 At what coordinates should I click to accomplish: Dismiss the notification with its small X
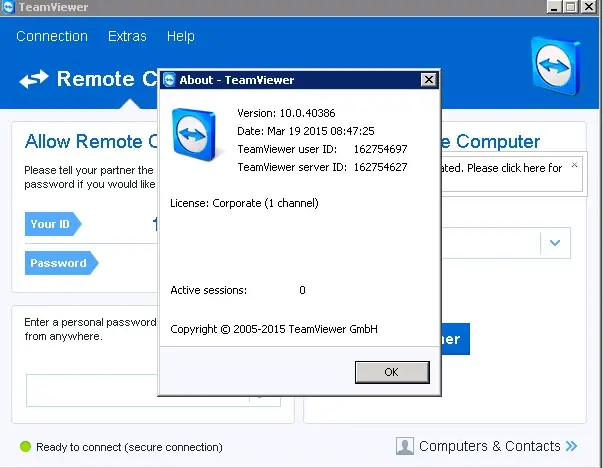tap(574, 165)
